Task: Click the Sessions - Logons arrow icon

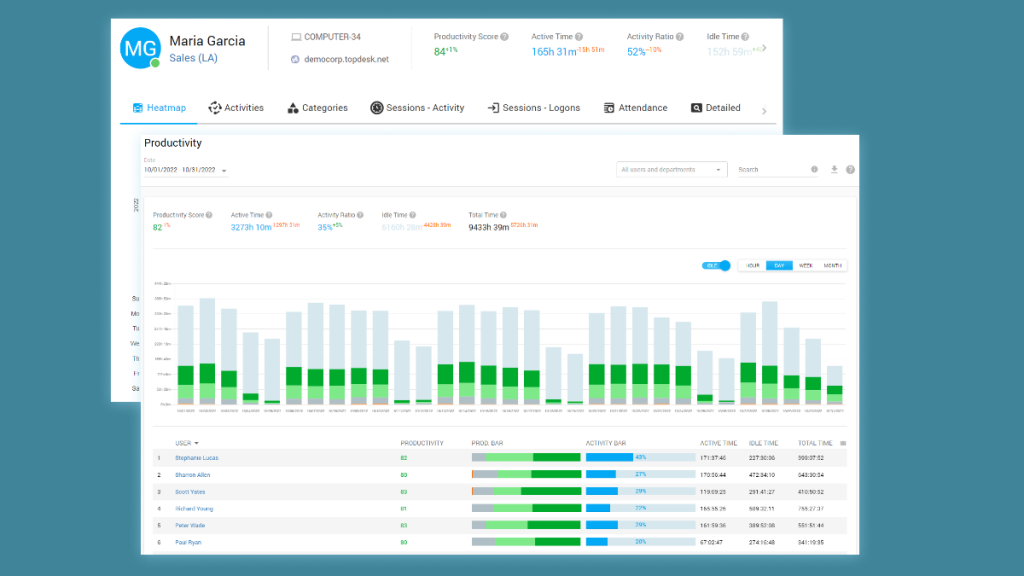Action: tap(493, 107)
